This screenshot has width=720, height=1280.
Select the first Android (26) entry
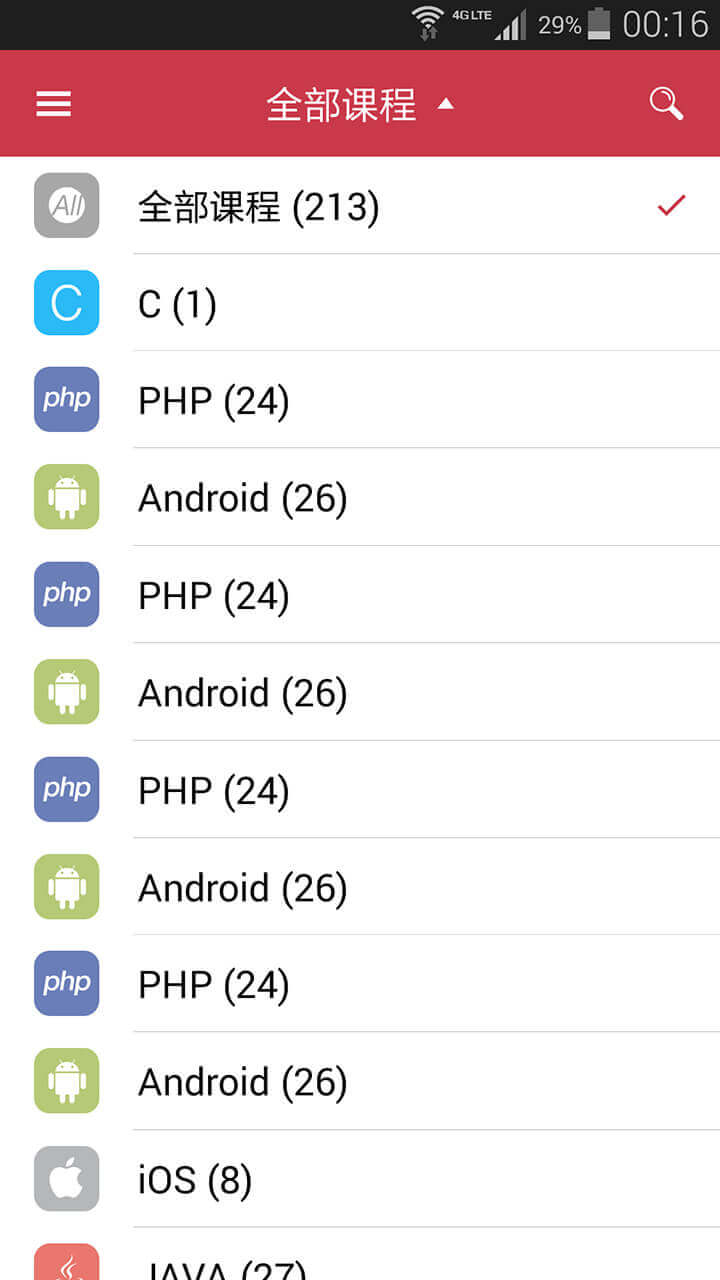coord(243,498)
